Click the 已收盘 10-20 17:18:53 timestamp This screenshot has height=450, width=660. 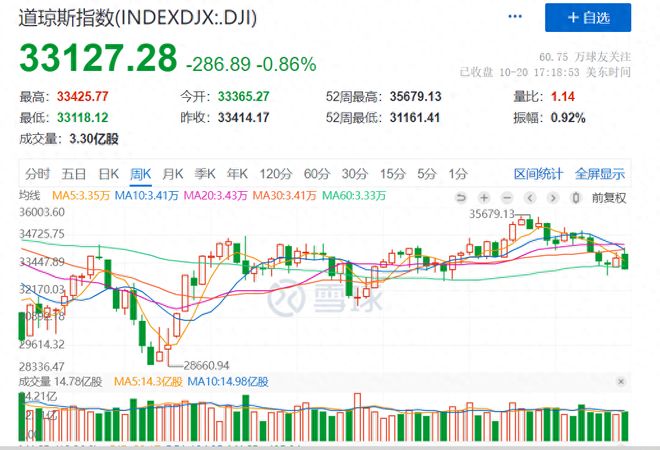tap(546, 72)
